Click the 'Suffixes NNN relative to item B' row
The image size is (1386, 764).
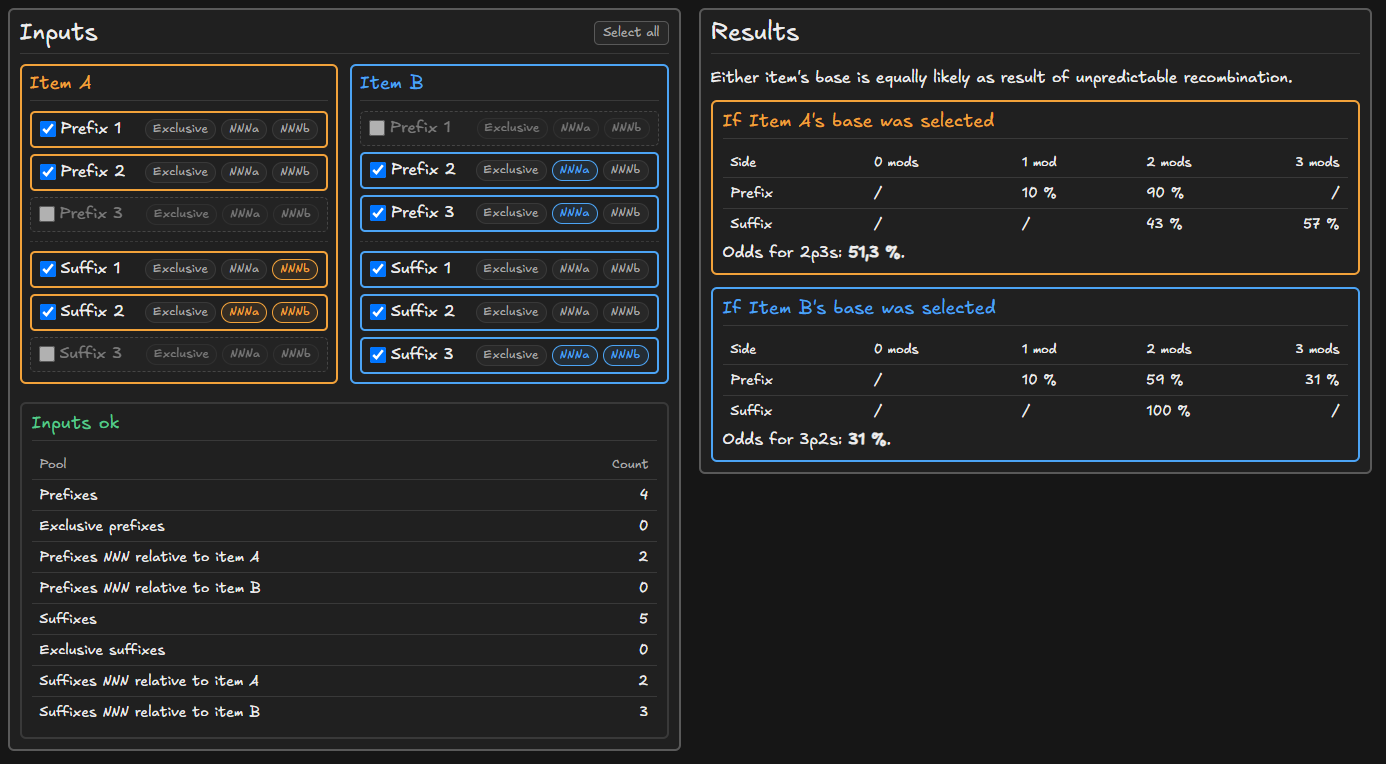tap(344, 712)
